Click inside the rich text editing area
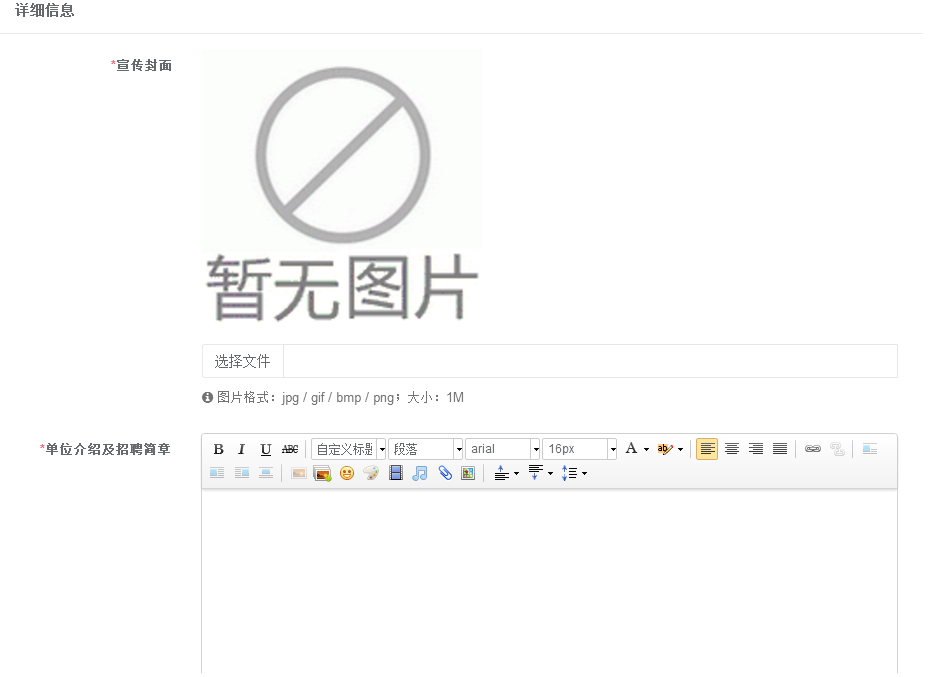This screenshot has height=677, width=936. click(x=549, y=580)
